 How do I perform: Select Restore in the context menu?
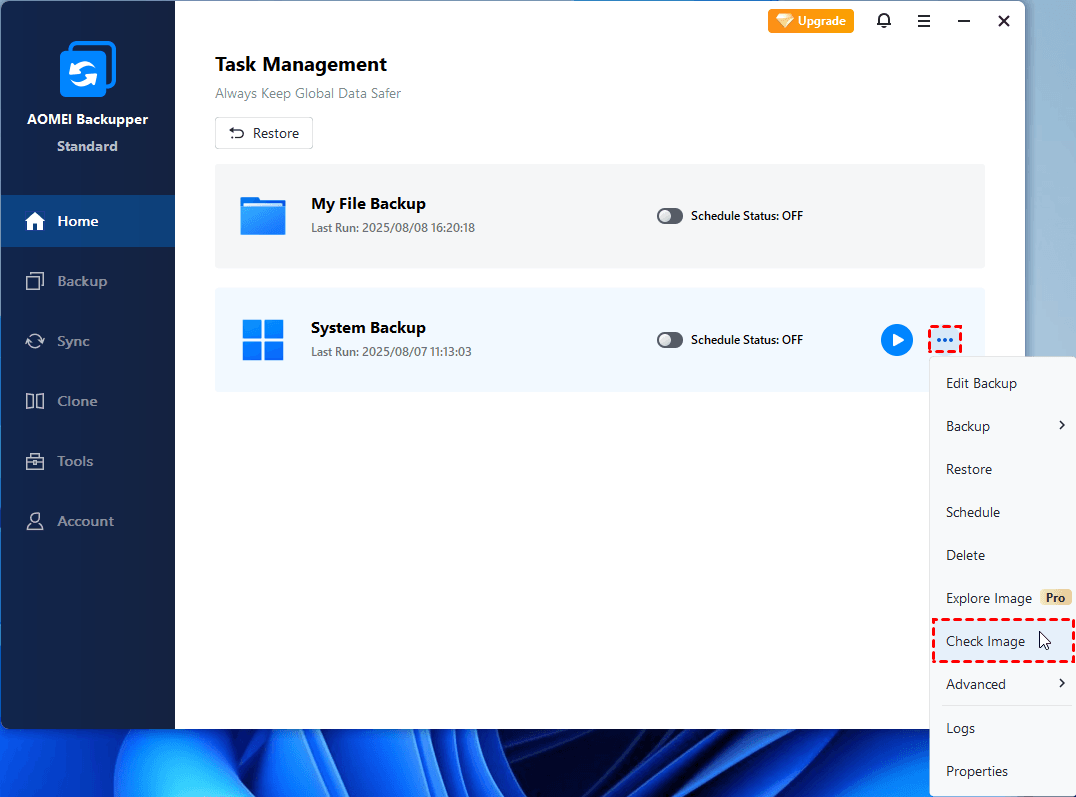[x=1003, y=470]
